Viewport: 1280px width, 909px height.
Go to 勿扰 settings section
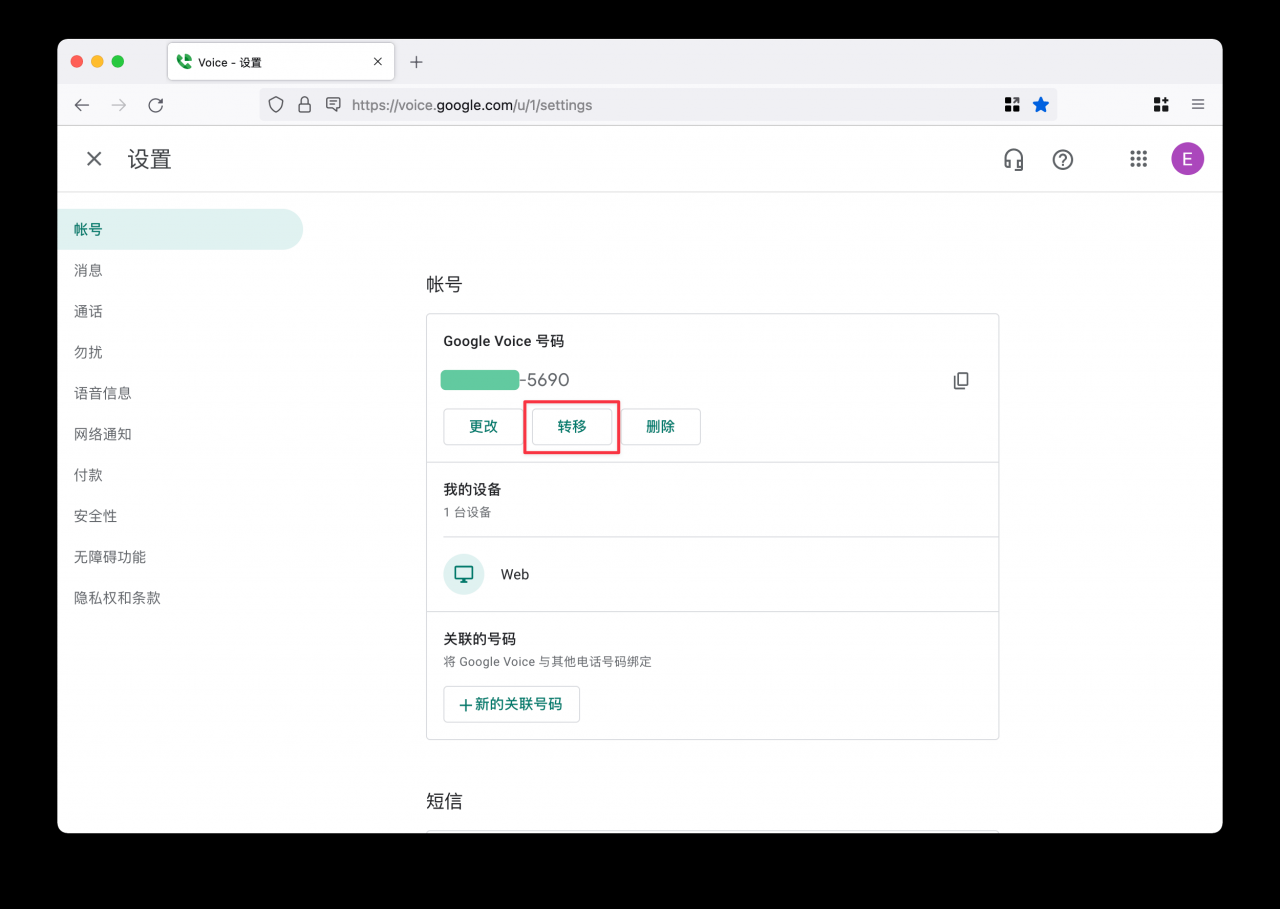[88, 353]
